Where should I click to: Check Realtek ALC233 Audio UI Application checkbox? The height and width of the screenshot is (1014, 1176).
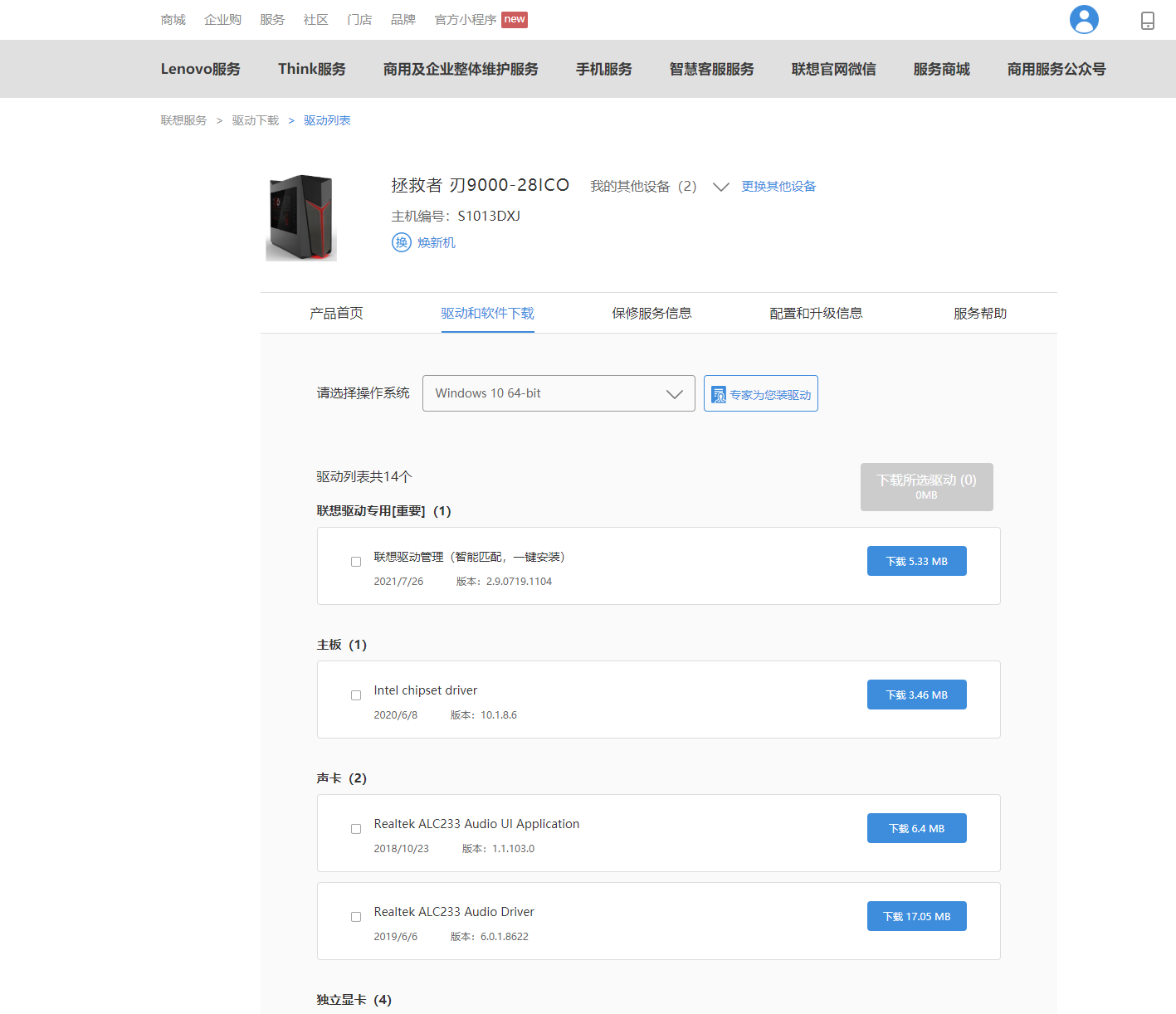tap(356, 829)
